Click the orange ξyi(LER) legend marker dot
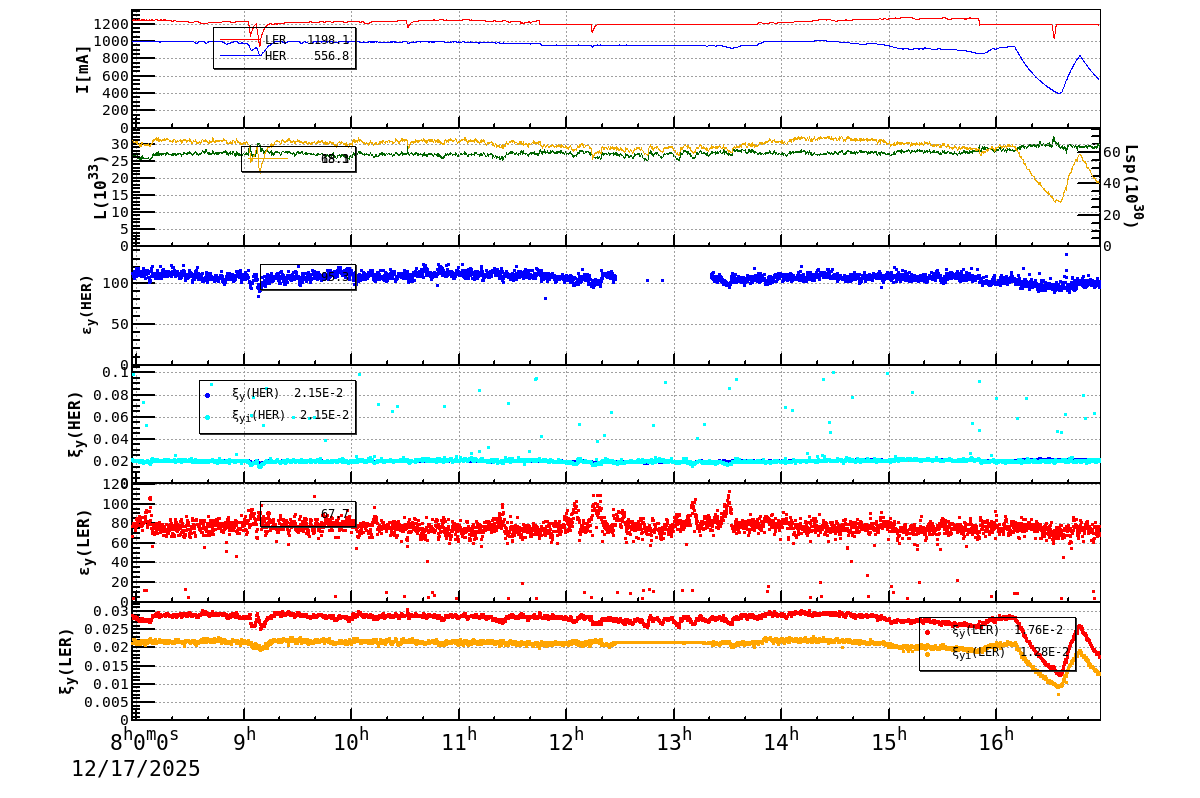This screenshot has height=798, width=1200. point(928,653)
